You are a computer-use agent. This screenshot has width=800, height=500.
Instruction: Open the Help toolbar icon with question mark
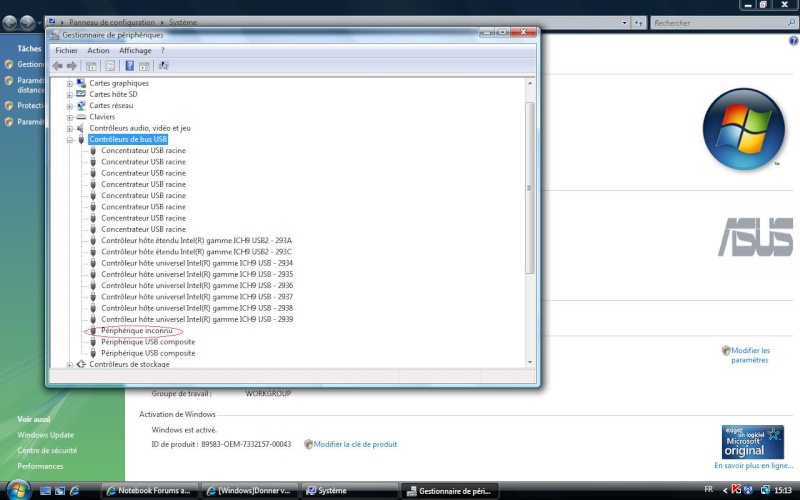[130, 66]
